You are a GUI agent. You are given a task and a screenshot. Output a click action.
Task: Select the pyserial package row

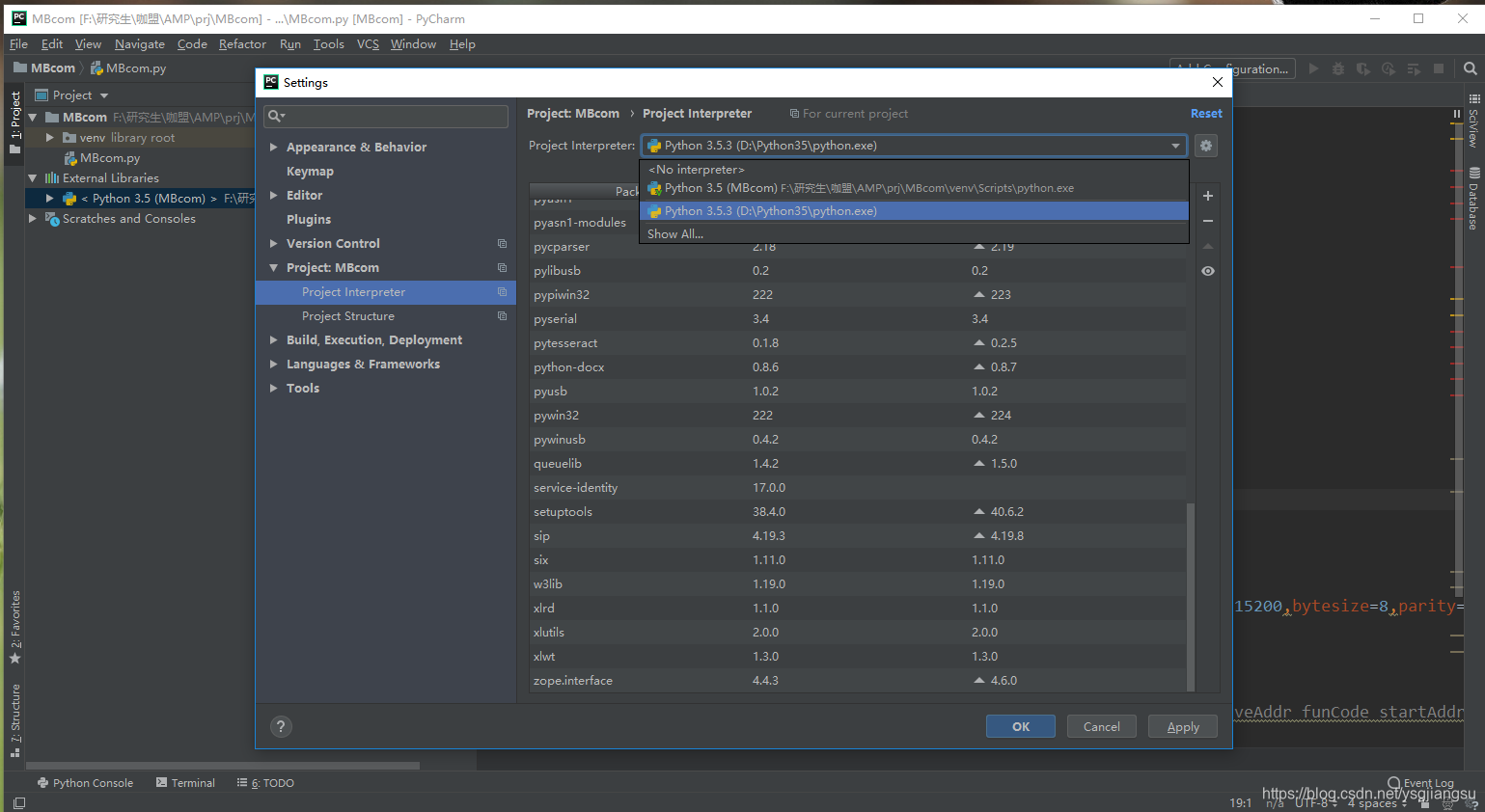click(858, 319)
